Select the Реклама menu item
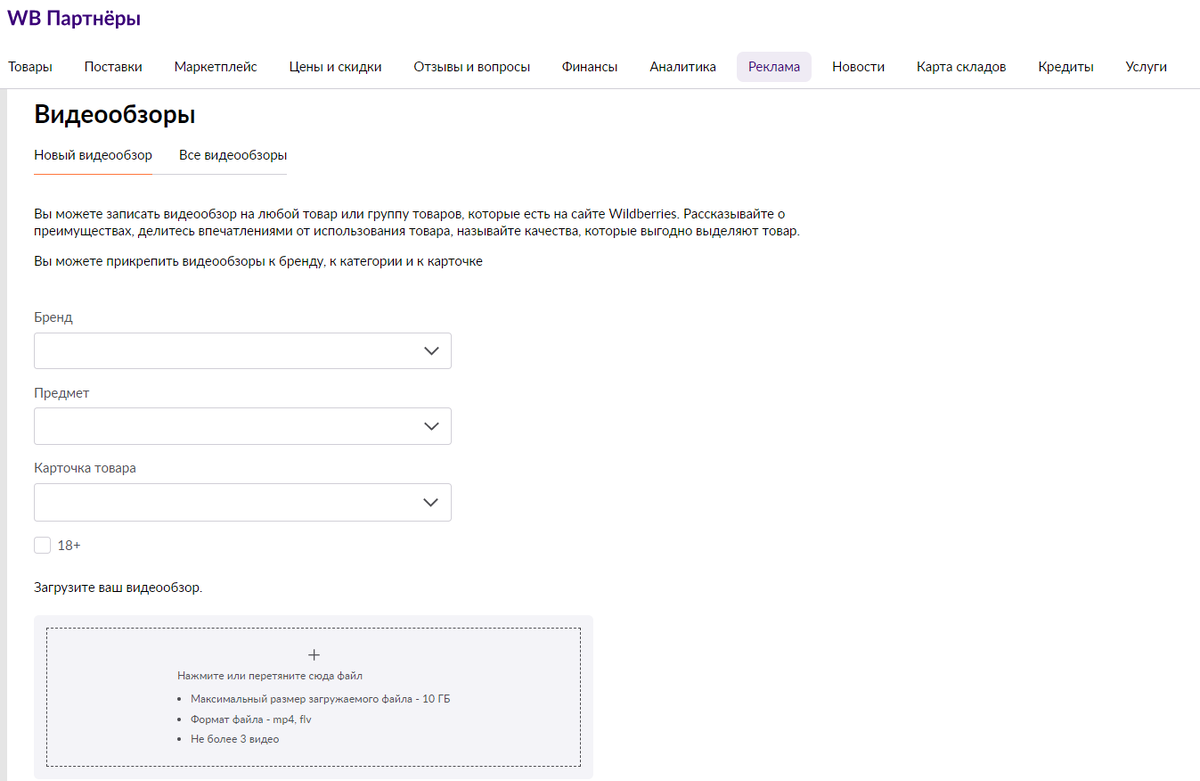The height and width of the screenshot is (781, 1200). pyautogui.click(x=774, y=67)
